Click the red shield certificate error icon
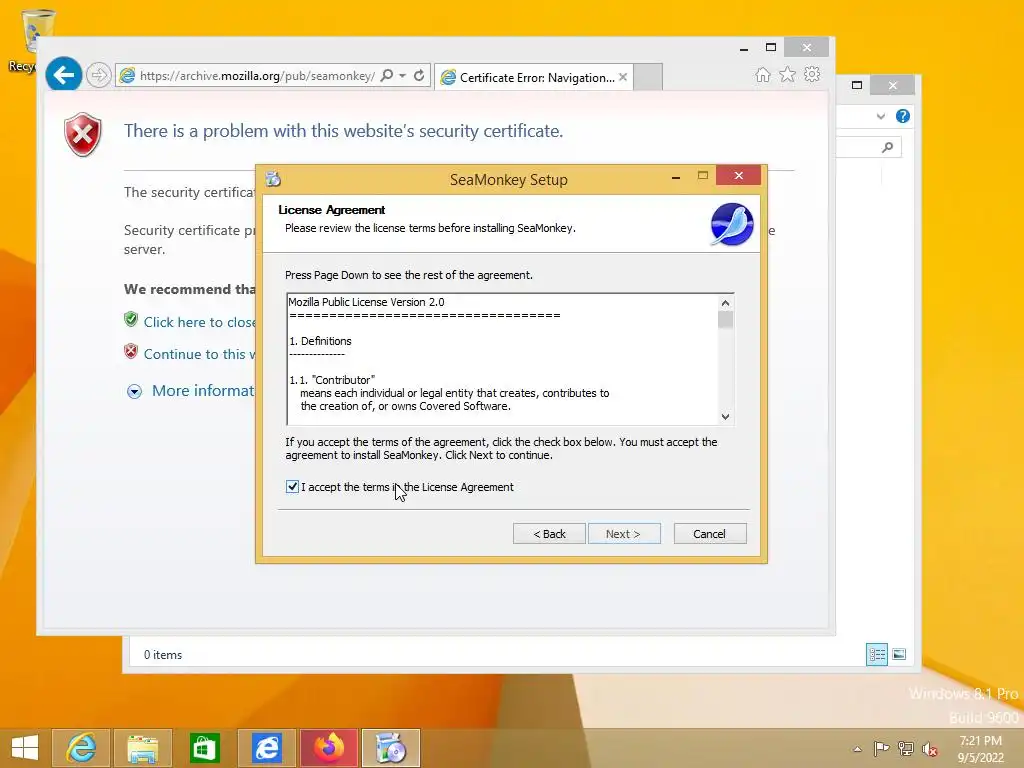This screenshot has height=768, width=1024. click(83, 135)
